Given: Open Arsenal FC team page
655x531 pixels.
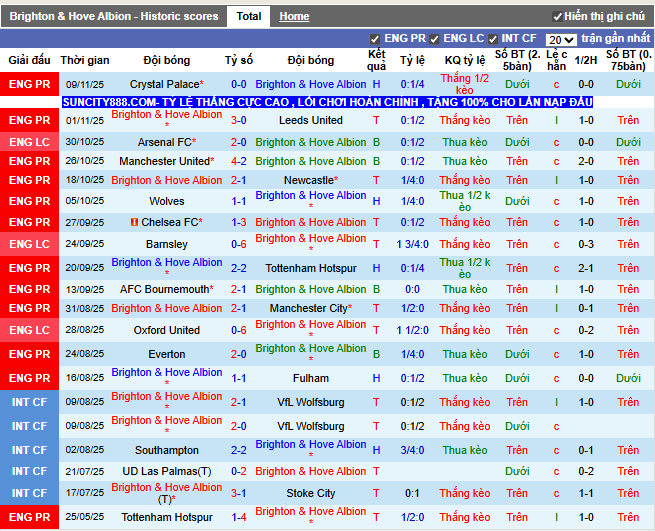Looking at the screenshot, I should (164, 143).
